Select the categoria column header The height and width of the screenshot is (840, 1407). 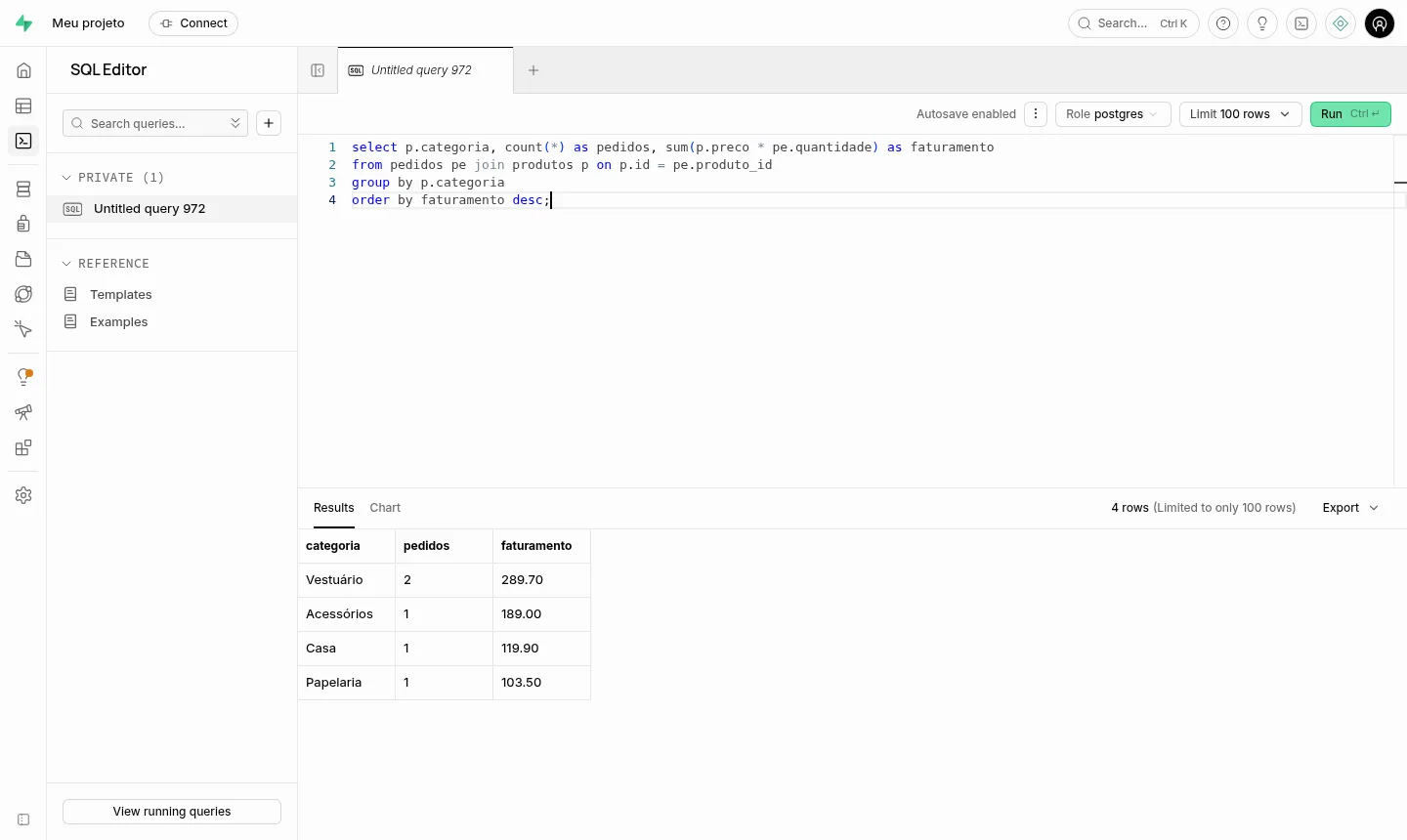347,546
